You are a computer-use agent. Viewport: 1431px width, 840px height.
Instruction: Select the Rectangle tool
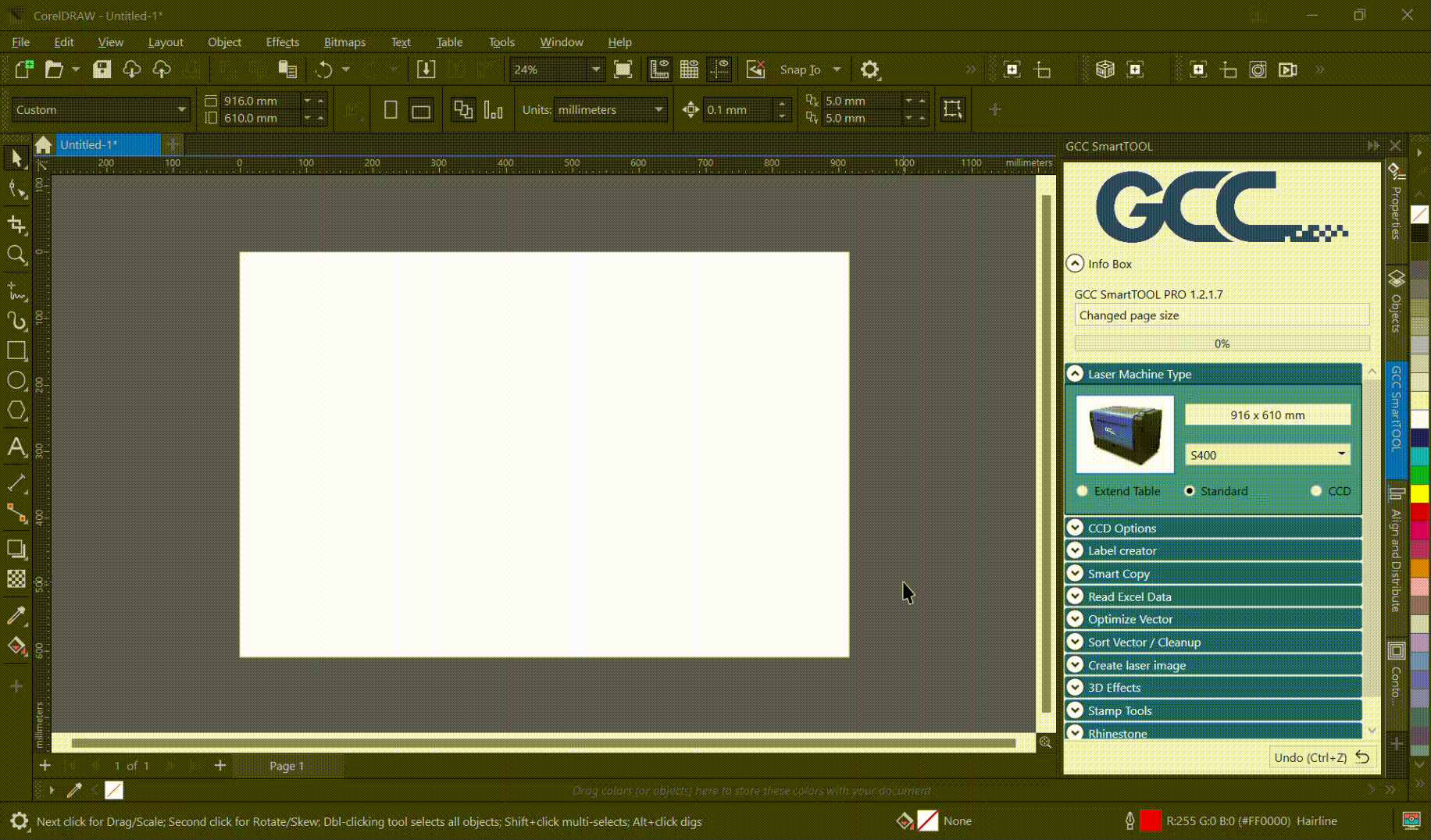pos(16,351)
